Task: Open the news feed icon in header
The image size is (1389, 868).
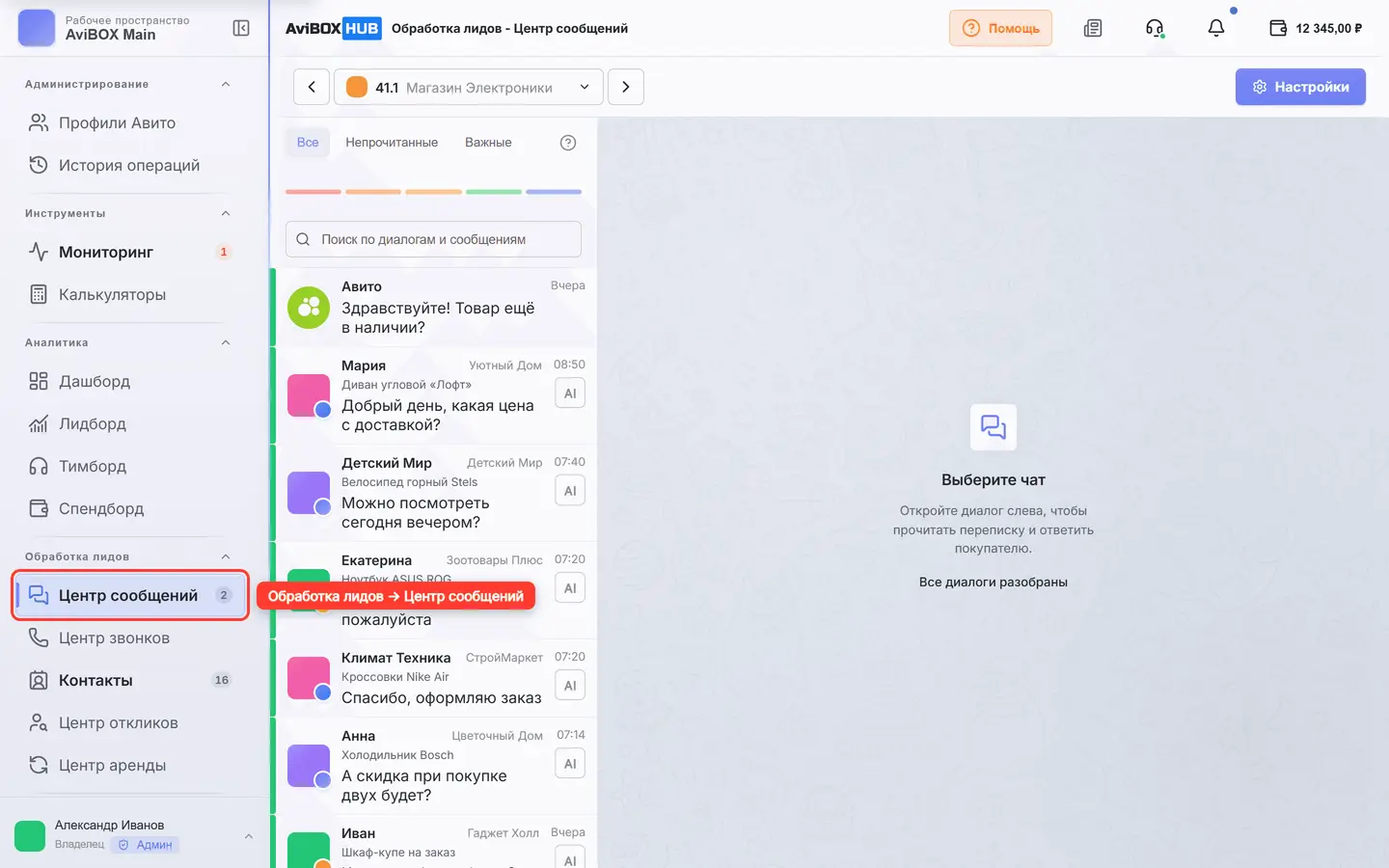Action: pyautogui.click(x=1093, y=28)
